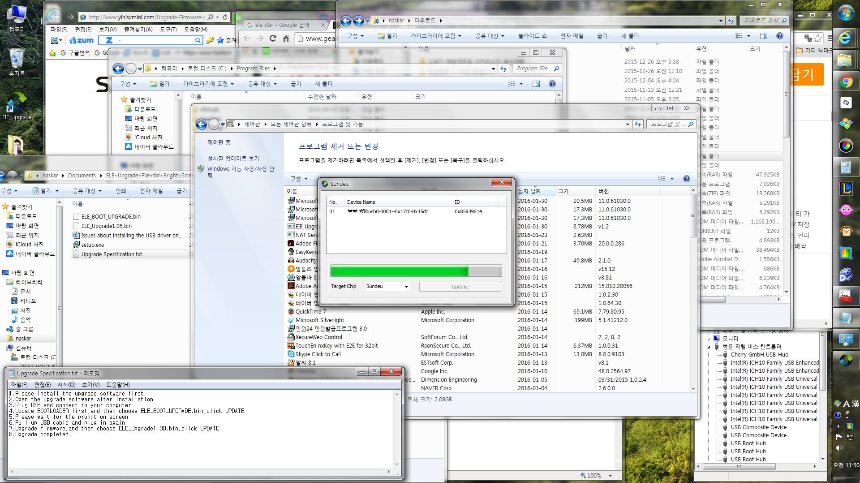This screenshot has height=483, width=860.
Task: Click 'Windows features on or off' link
Action: point(233,170)
